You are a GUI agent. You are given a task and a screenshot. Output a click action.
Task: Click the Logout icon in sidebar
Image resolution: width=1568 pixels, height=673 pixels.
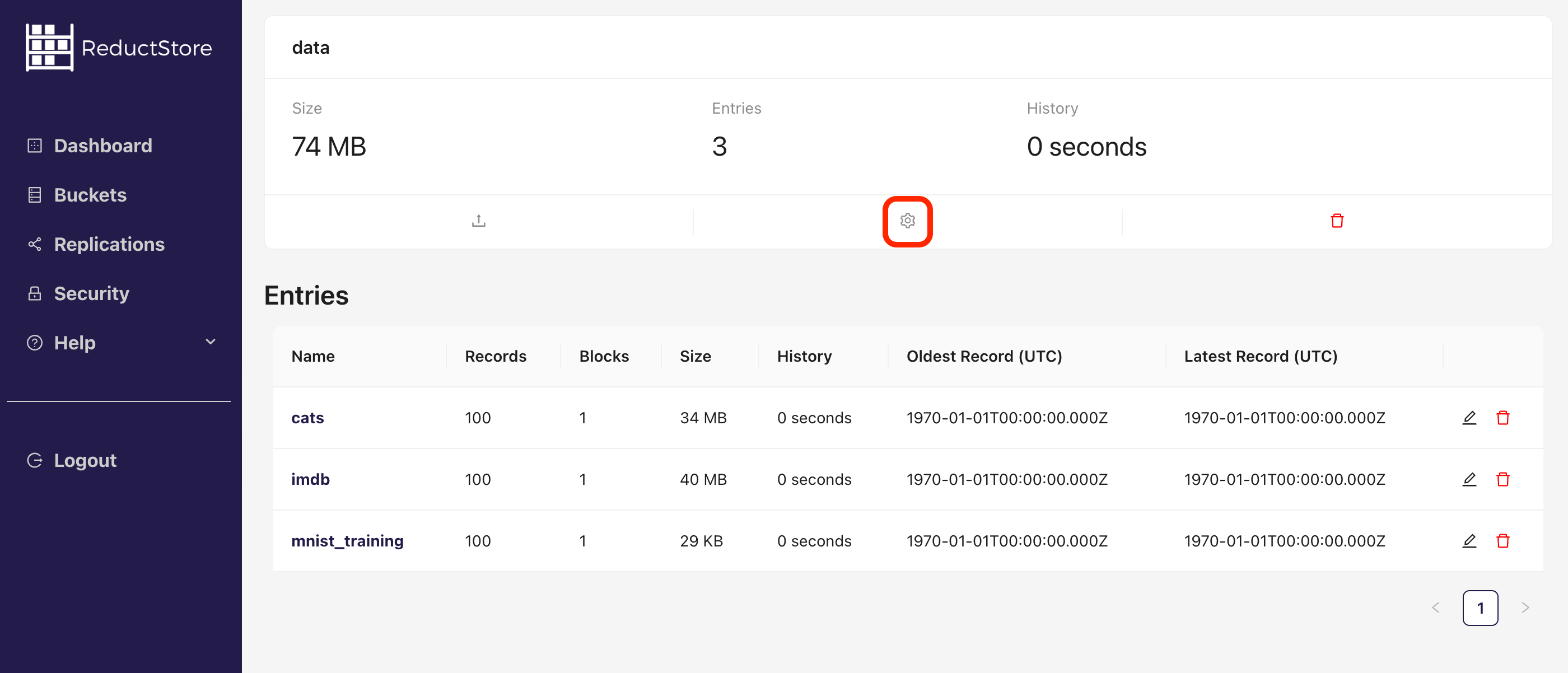tap(35, 460)
